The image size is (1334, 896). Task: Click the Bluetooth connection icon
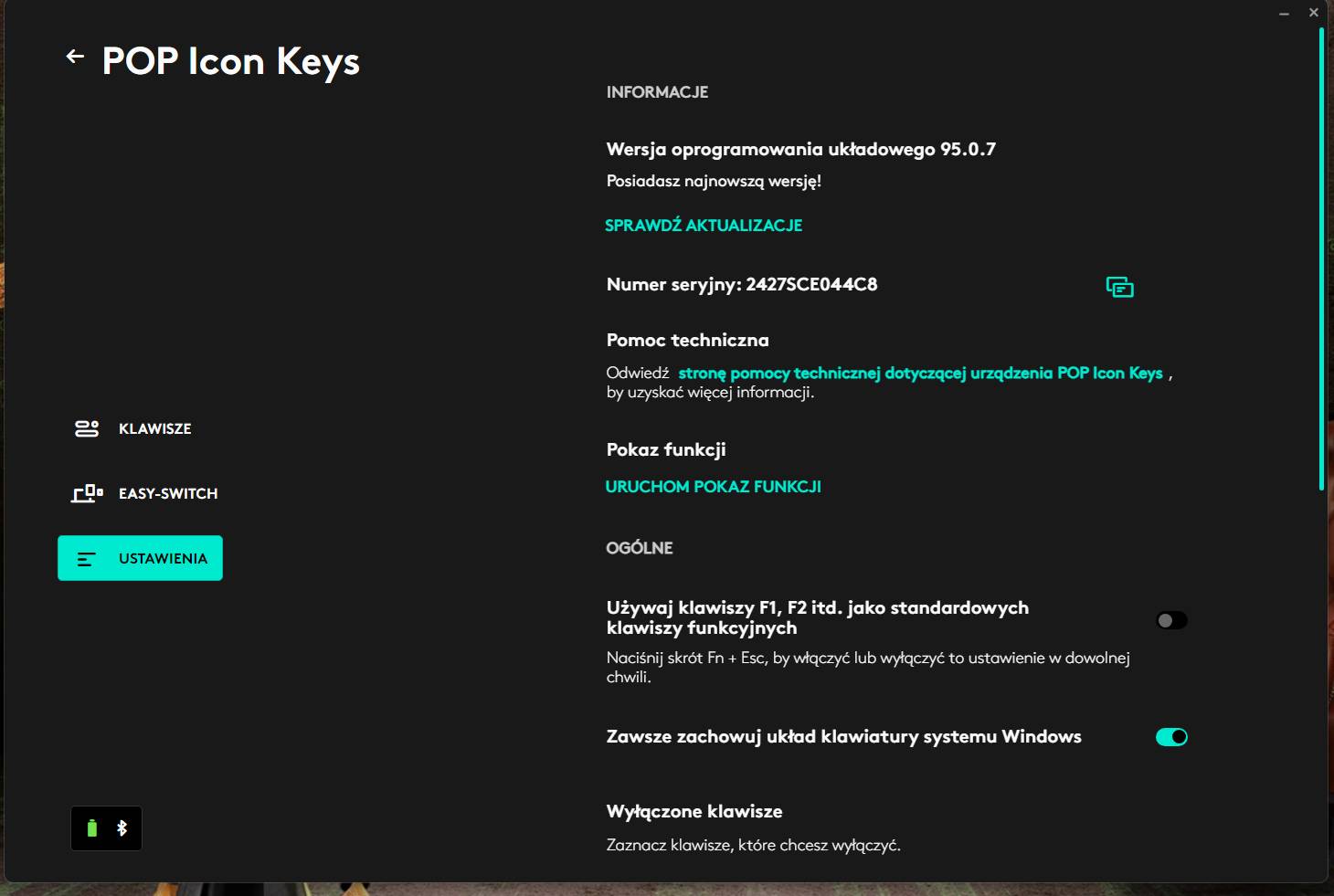coord(122,828)
